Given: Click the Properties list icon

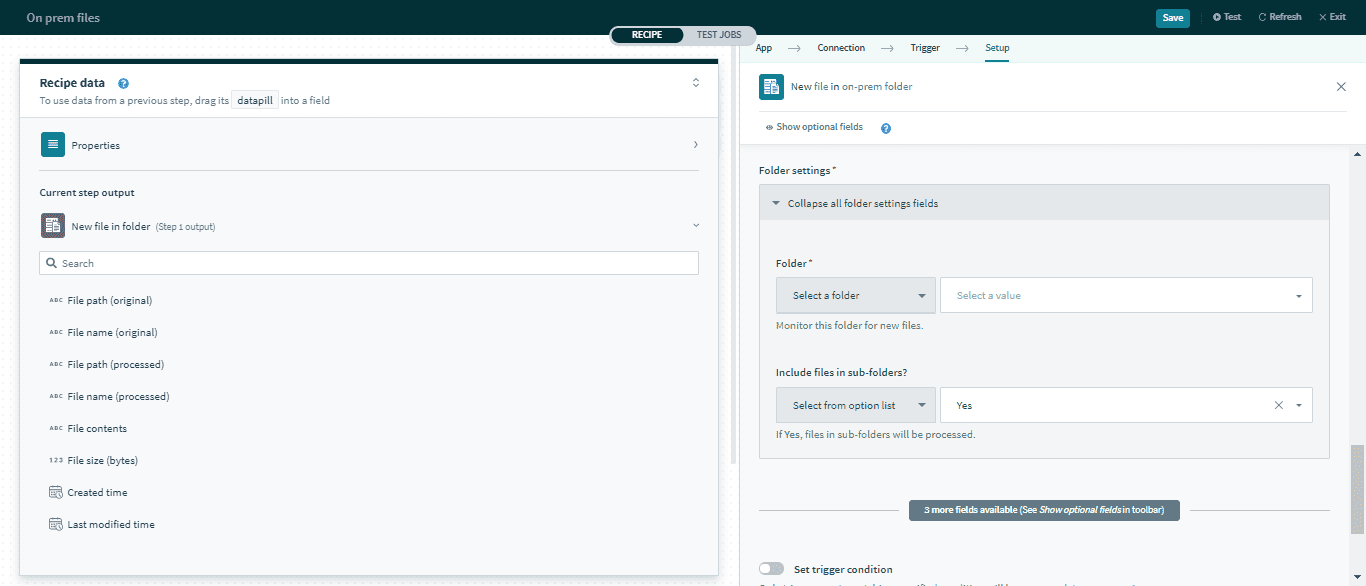Looking at the screenshot, I should point(53,145).
